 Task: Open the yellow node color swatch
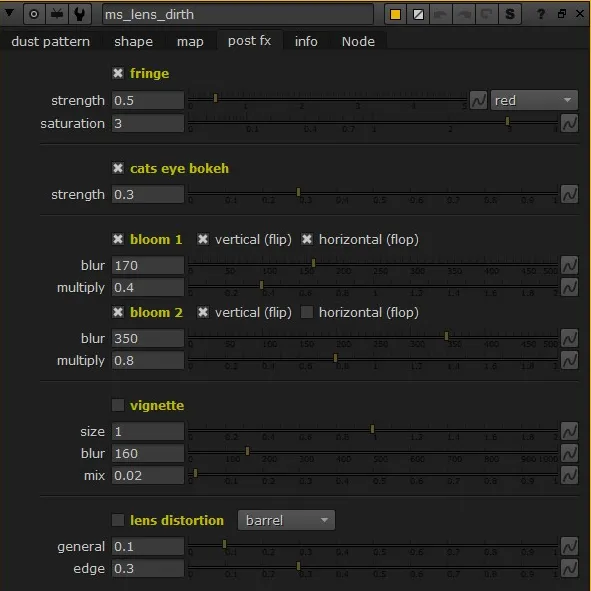[395, 14]
